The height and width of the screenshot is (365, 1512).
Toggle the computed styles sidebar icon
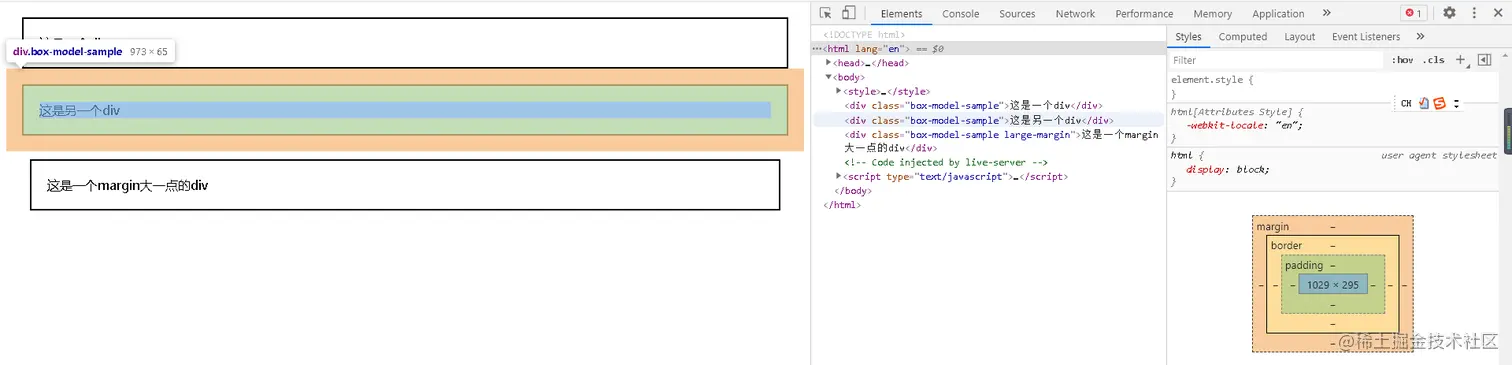[1484, 60]
